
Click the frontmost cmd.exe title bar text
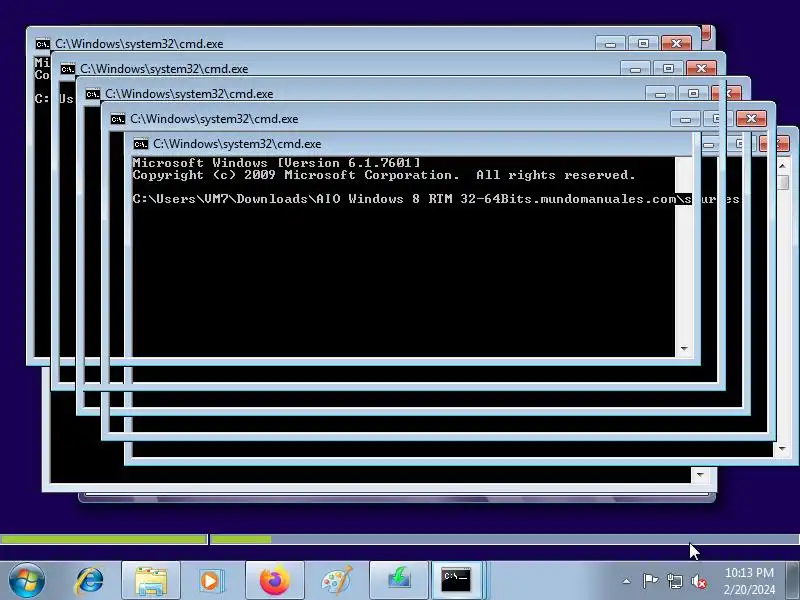click(237, 144)
